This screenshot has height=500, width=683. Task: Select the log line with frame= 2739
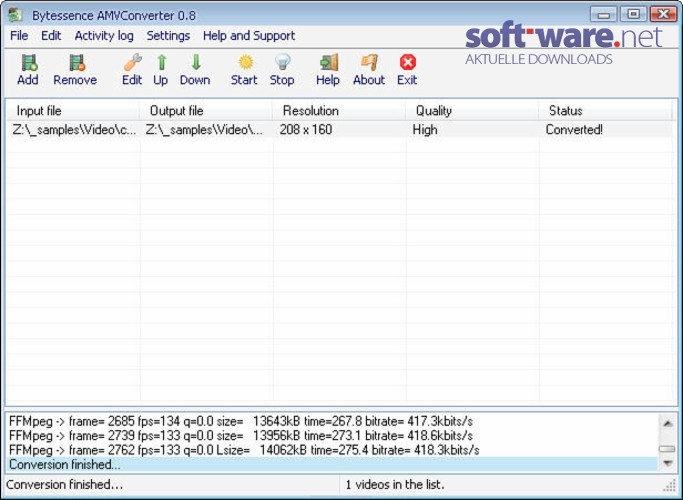pos(333,436)
